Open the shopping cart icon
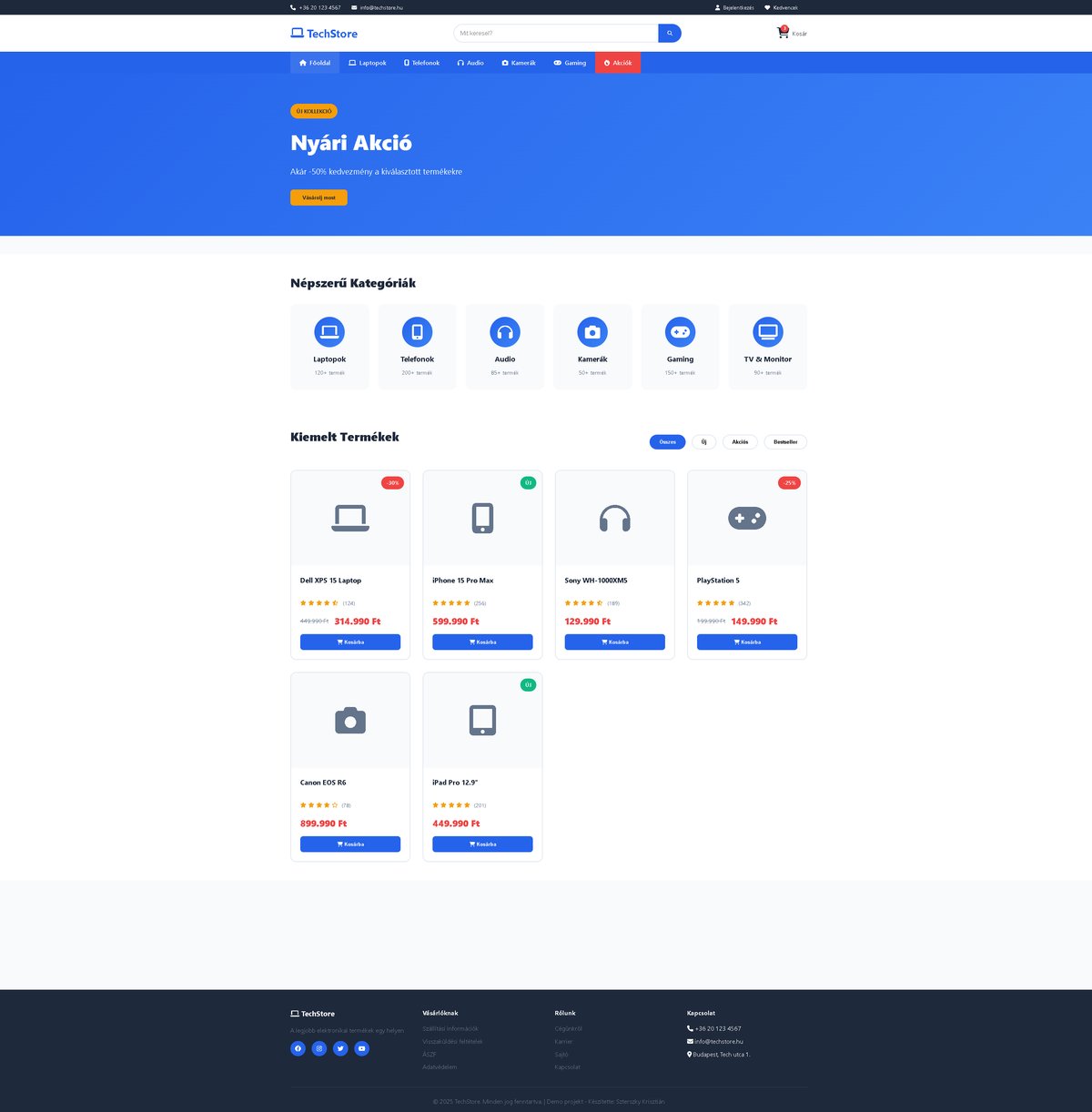This screenshot has width=1092, height=1112. [783, 33]
